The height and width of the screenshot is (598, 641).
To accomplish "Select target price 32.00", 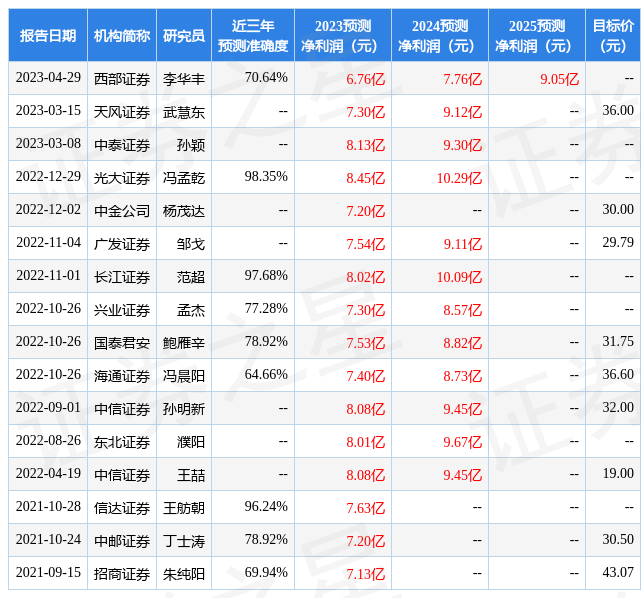I will (618, 408).
